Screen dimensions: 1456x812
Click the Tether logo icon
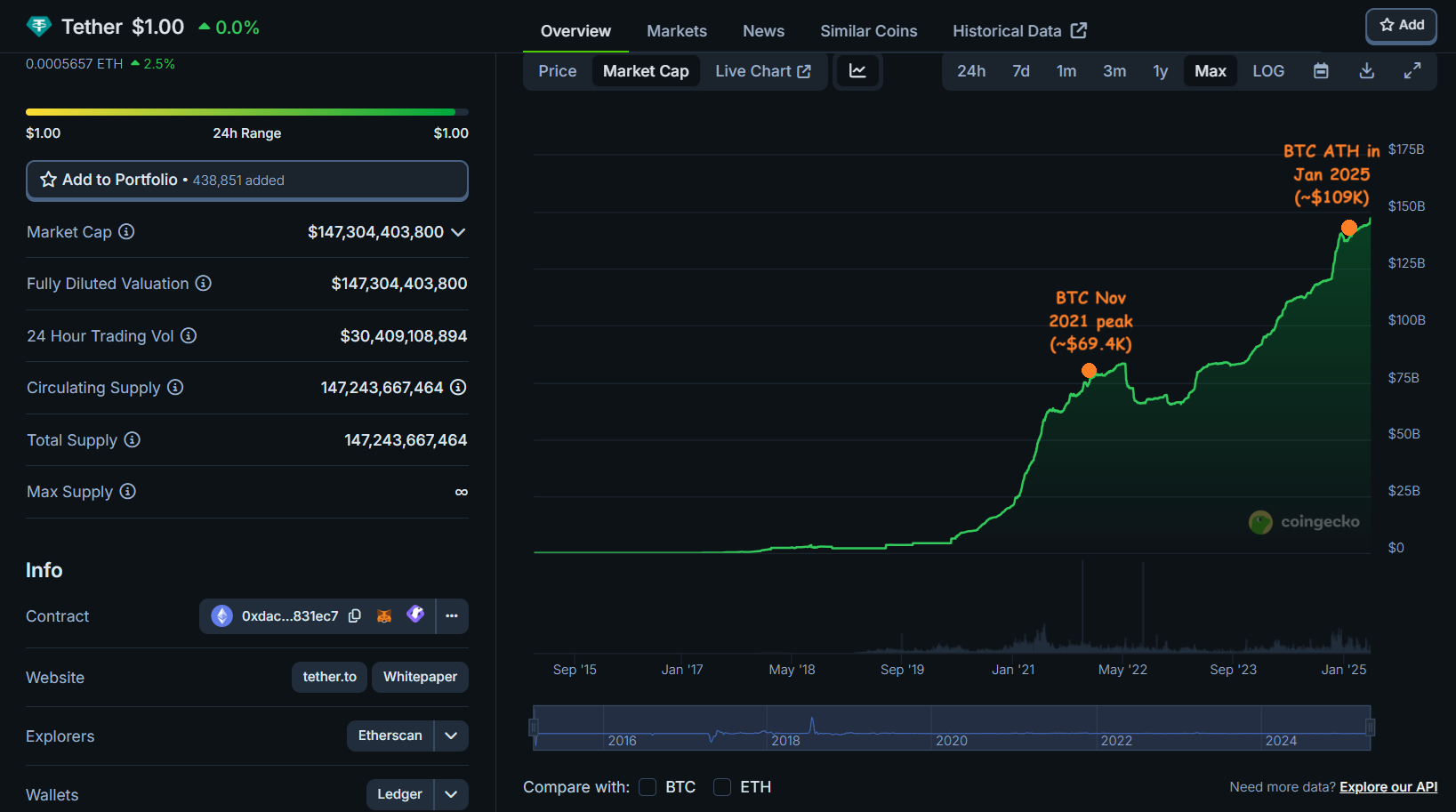39,27
